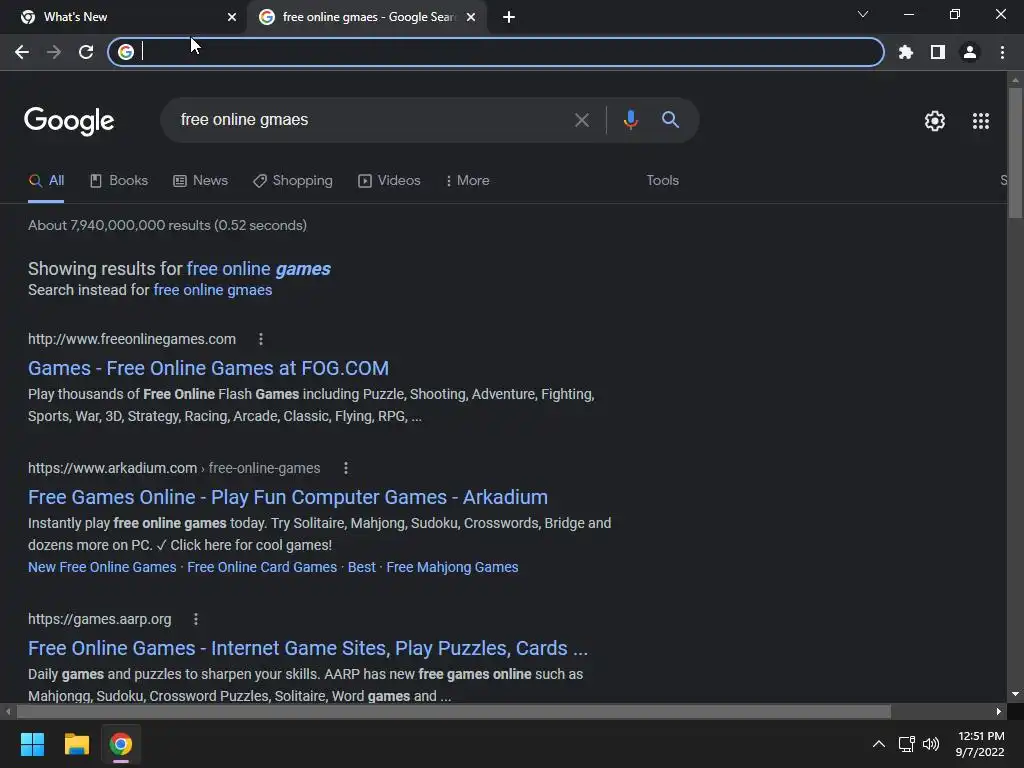The image size is (1024, 768).
Task: Click the http://www.freeonlinegames.com URL text
Action: pyautogui.click(x=132, y=340)
